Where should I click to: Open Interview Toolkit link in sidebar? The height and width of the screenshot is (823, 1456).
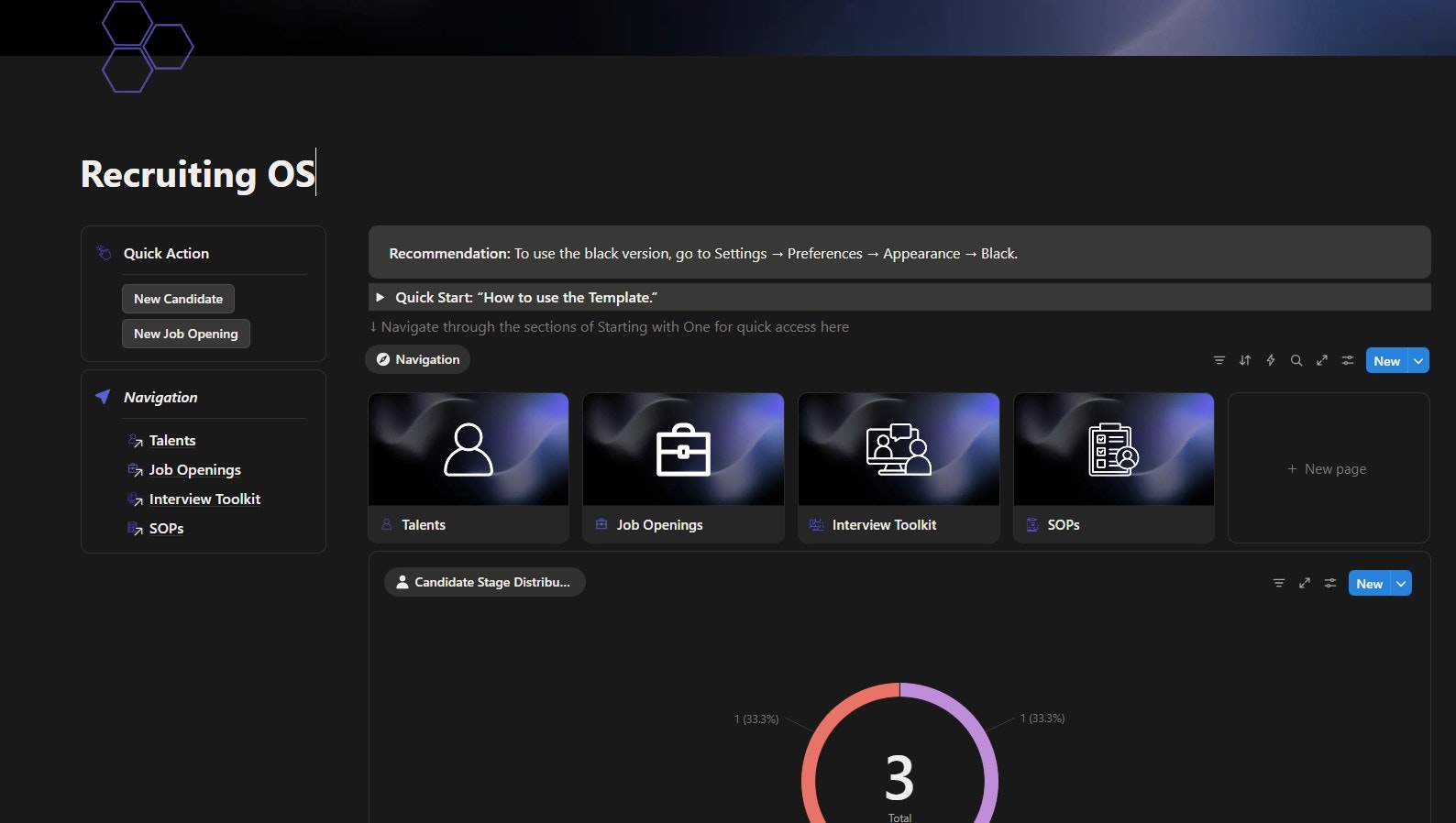204,499
